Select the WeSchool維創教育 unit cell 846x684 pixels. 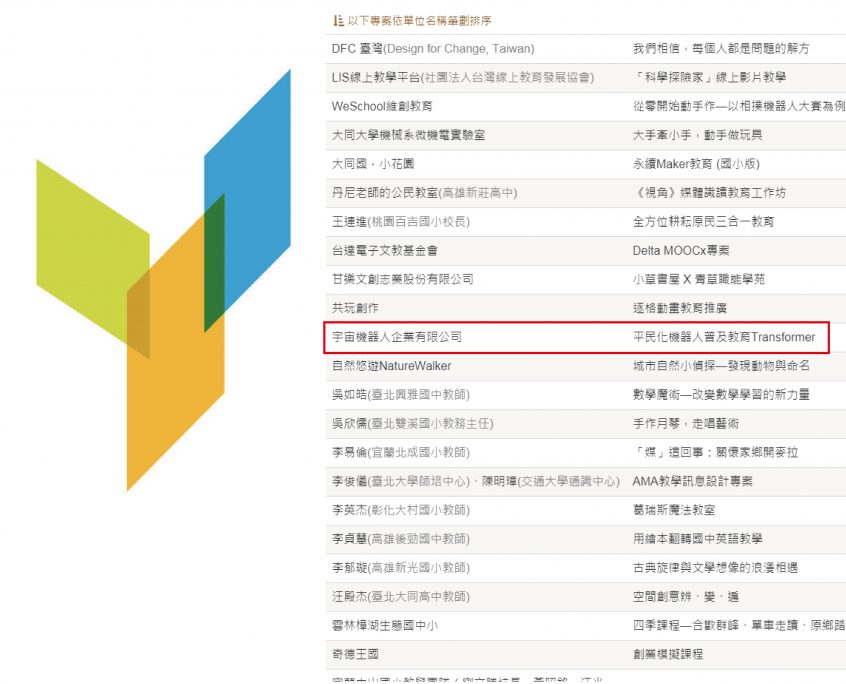[381, 106]
